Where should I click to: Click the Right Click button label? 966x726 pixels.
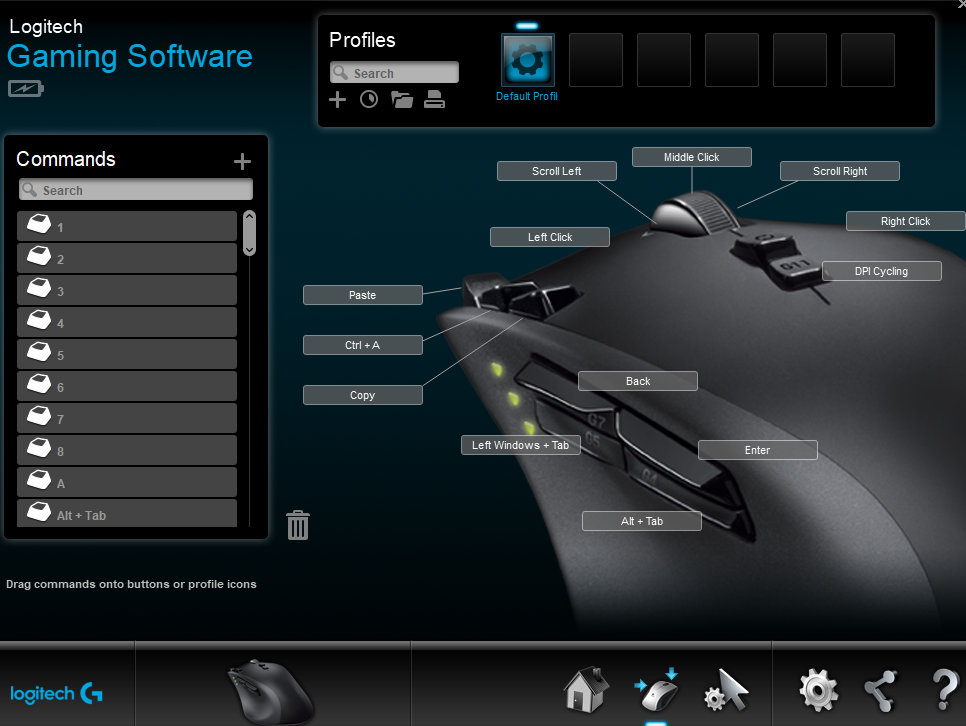click(906, 221)
